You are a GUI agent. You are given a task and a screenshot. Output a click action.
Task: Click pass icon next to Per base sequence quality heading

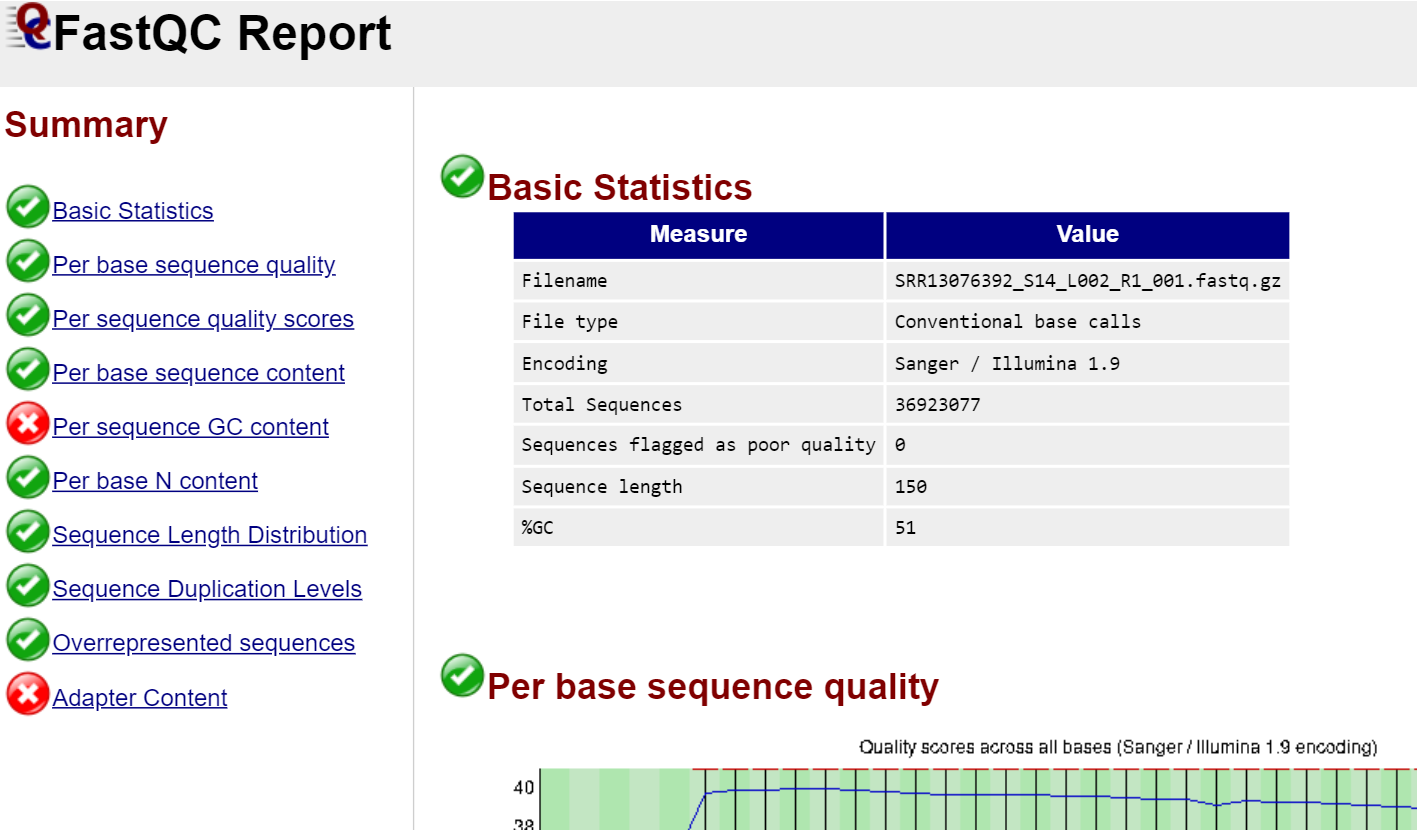(462, 675)
